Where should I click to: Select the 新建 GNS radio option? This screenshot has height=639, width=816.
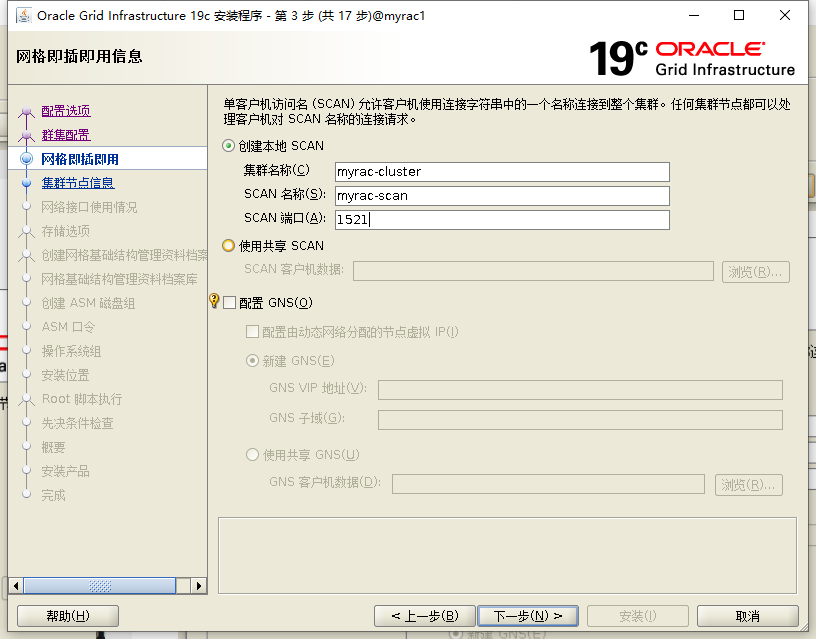(x=252, y=361)
